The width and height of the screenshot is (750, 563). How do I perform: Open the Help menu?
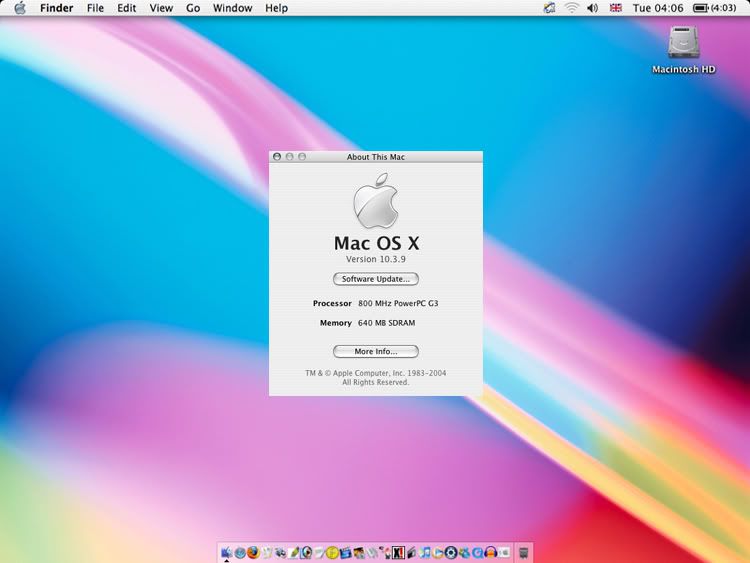pyautogui.click(x=276, y=8)
